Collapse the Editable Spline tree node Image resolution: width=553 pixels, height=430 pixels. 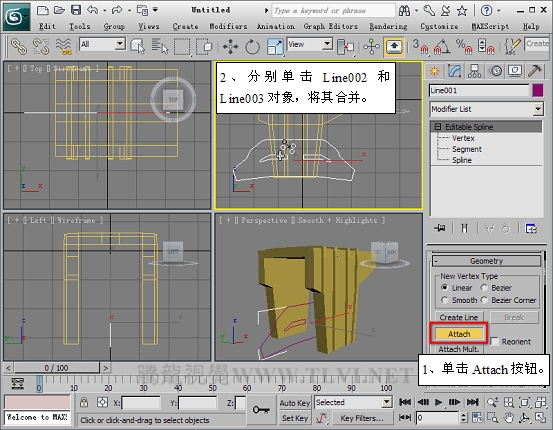pos(438,127)
